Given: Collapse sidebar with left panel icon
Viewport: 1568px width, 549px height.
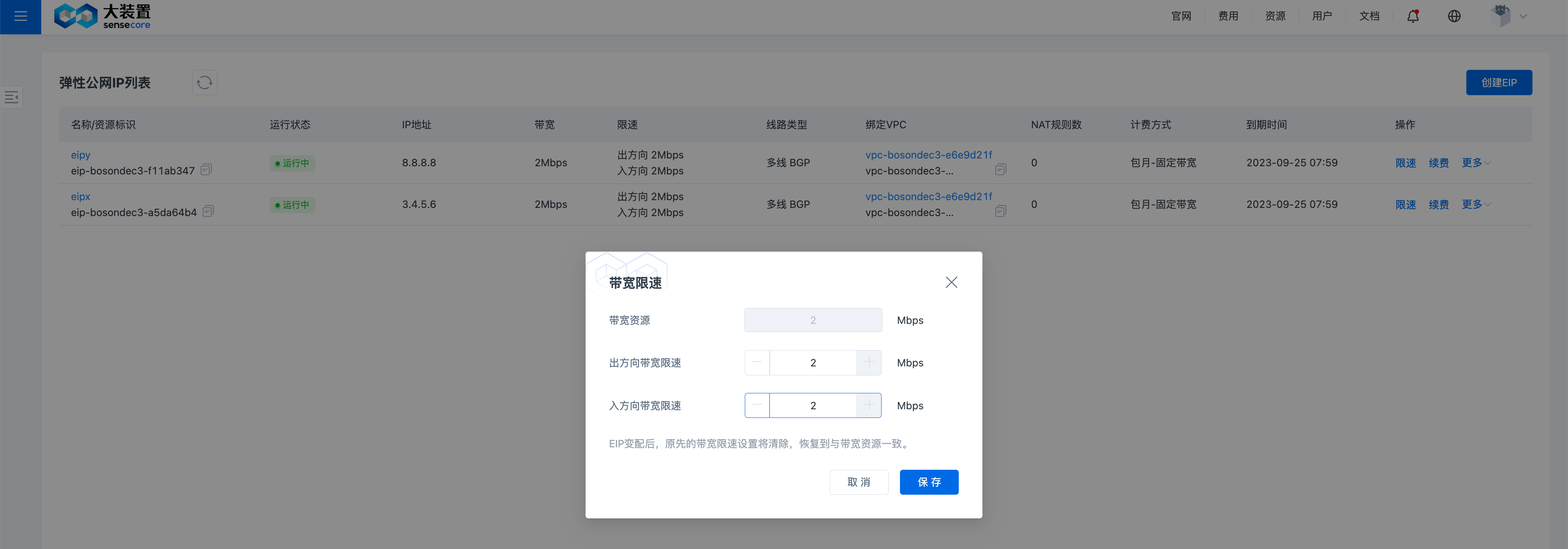Looking at the screenshot, I should pos(11,97).
